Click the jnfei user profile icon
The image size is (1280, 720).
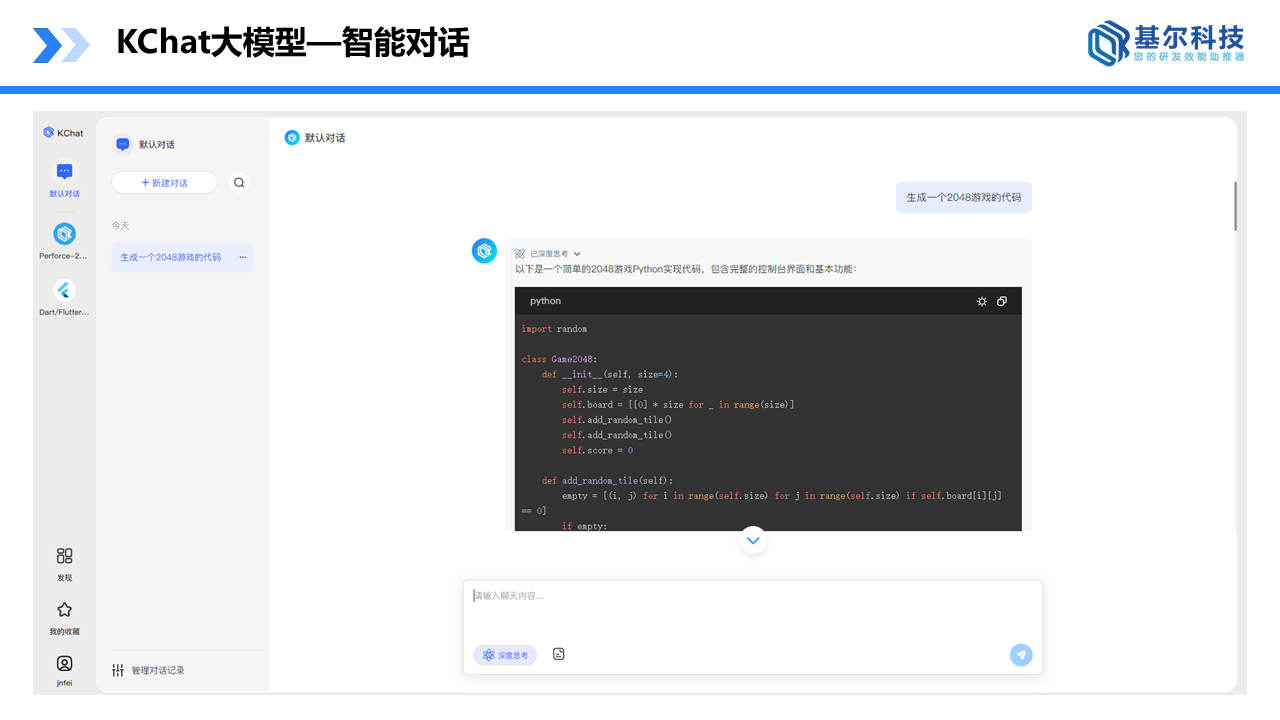click(64, 663)
